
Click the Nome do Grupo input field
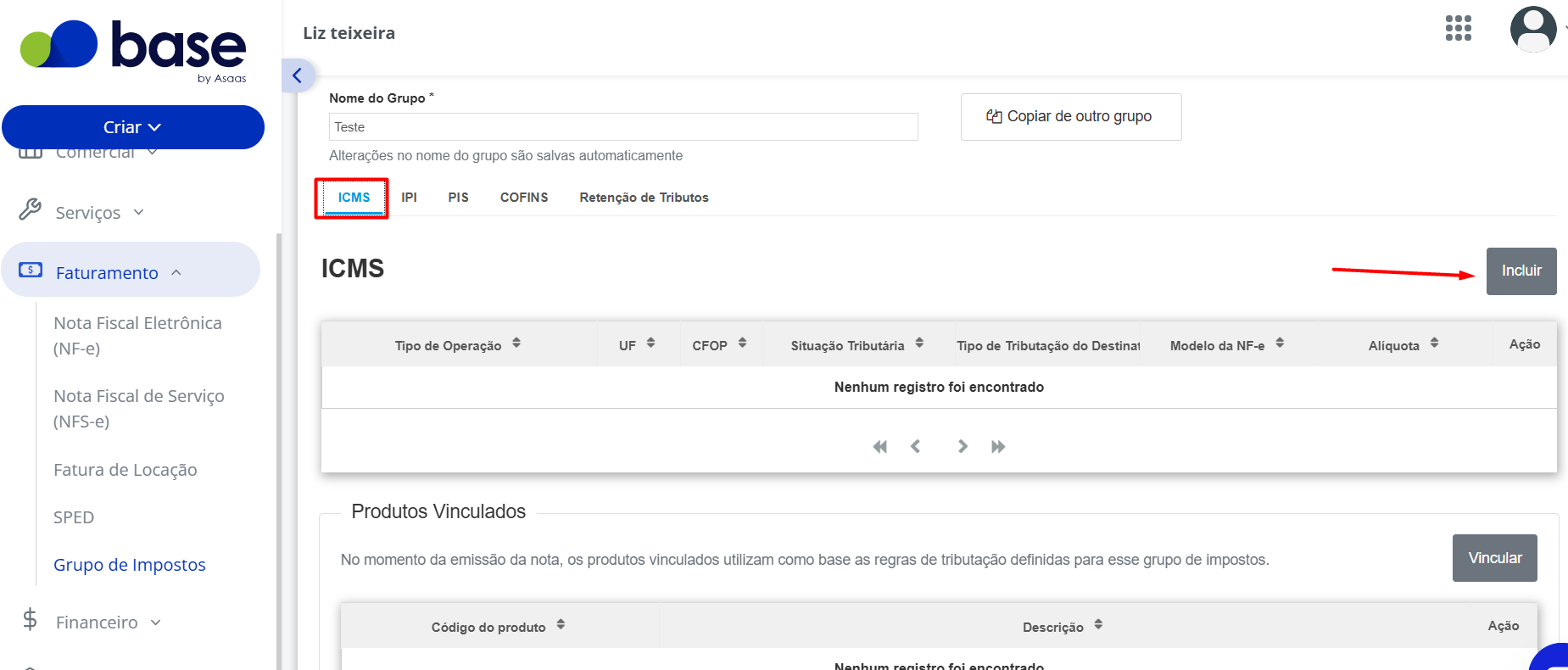[623, 127]
